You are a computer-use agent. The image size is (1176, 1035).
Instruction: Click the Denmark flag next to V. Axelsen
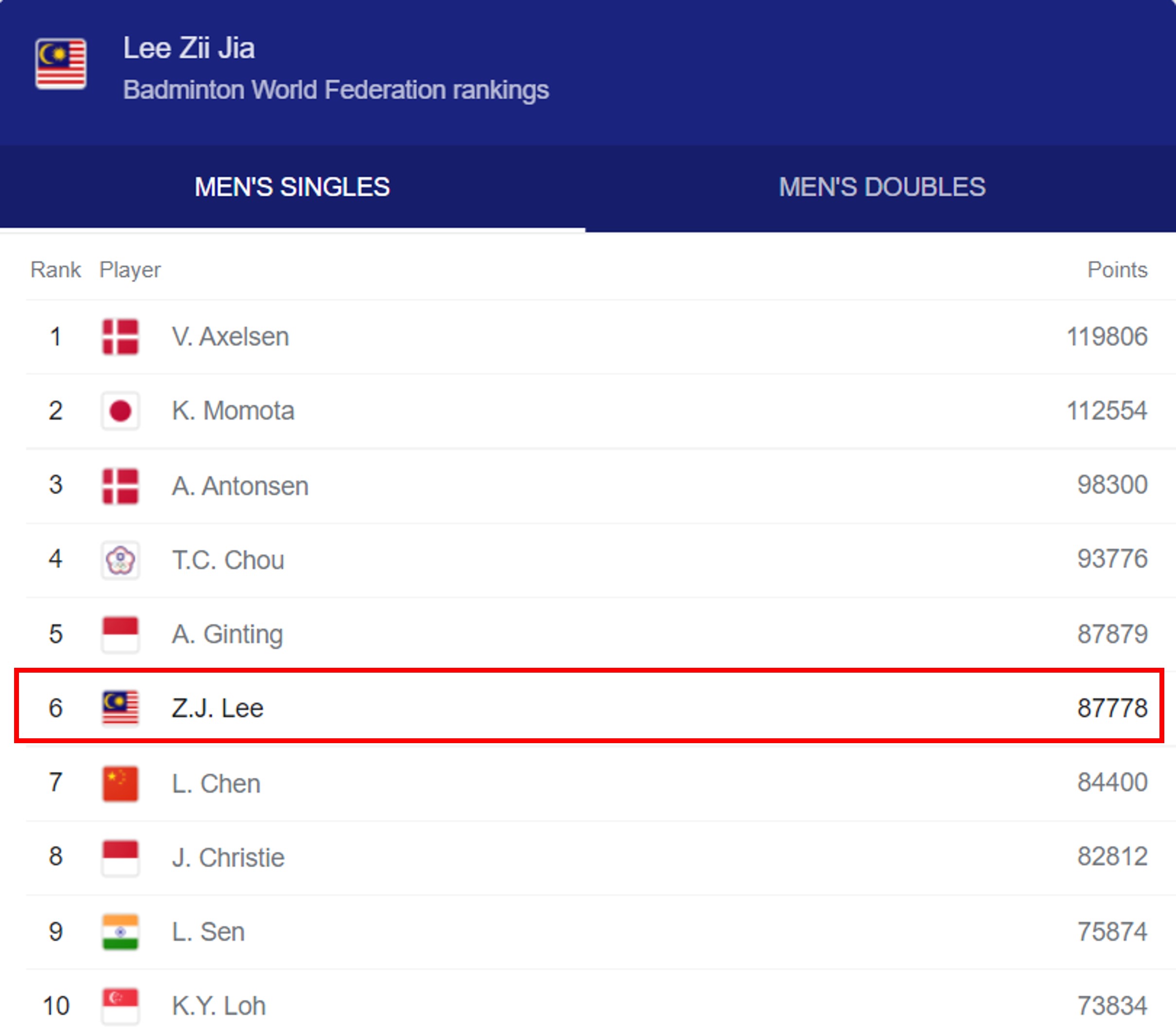[120, 337]
